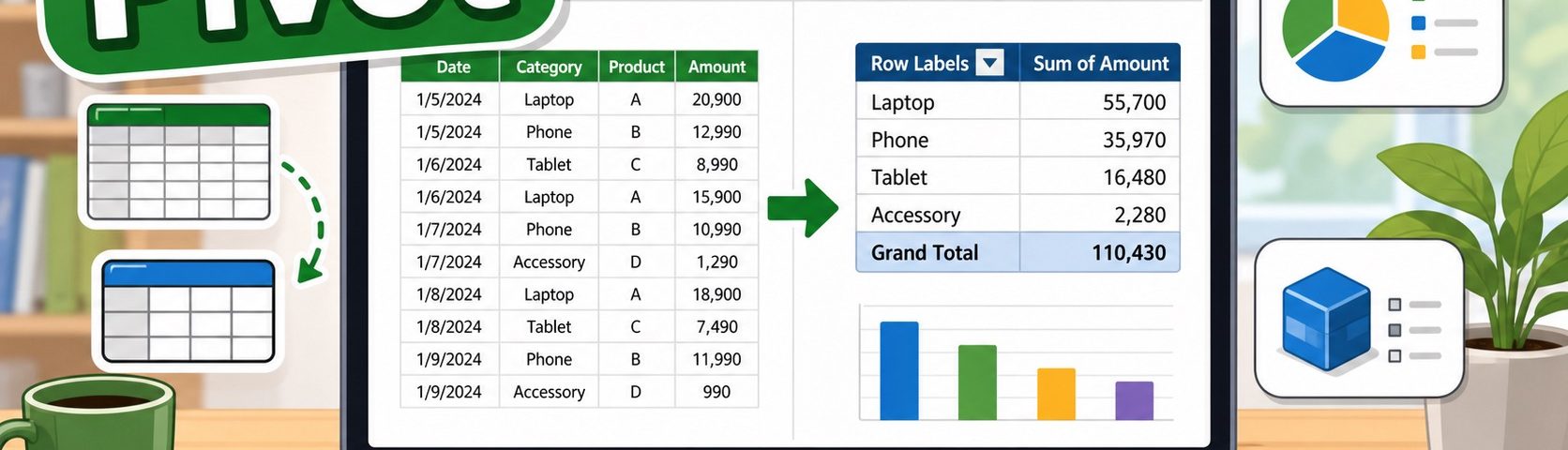Select the Phone row in pivot table

(x=1018, y=139)
